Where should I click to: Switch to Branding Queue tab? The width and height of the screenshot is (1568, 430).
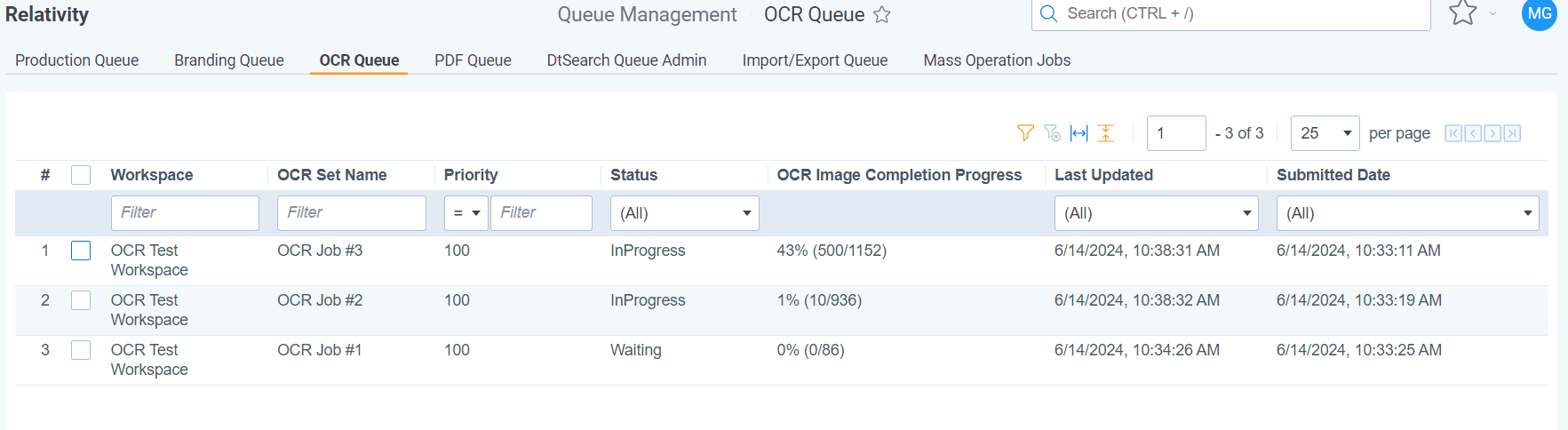pyautogui.click(x=229, y=60)
